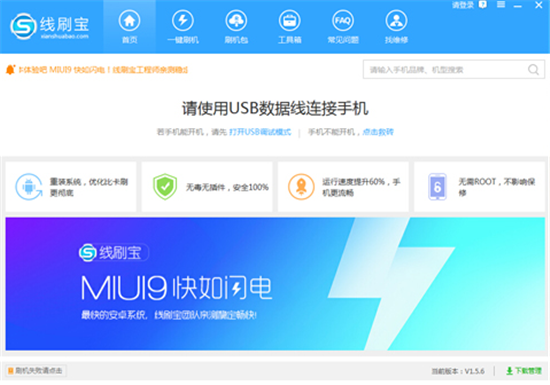Select the 当前版本 V1.5.6 text

click(x=458, y=371)
